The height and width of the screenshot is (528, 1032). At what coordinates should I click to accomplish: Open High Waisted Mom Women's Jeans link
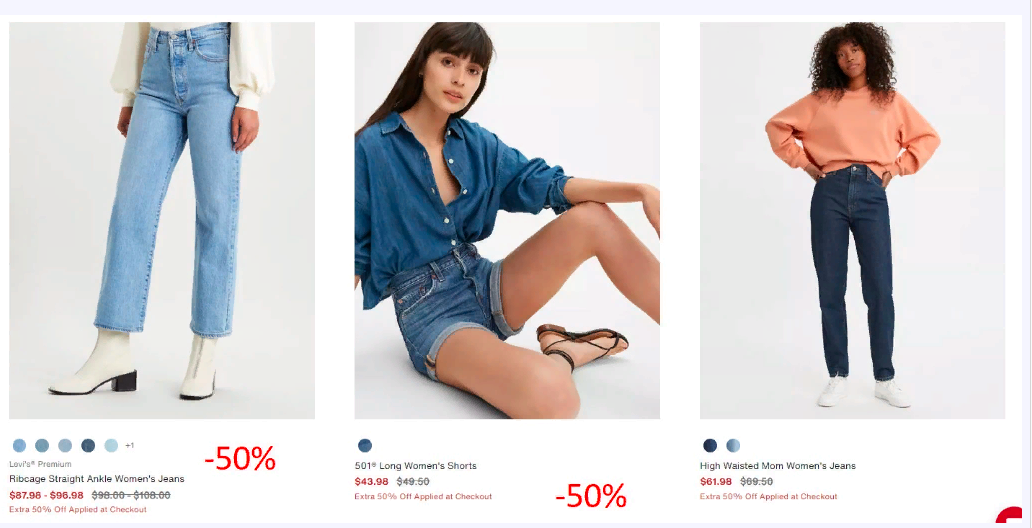point(778,466)
